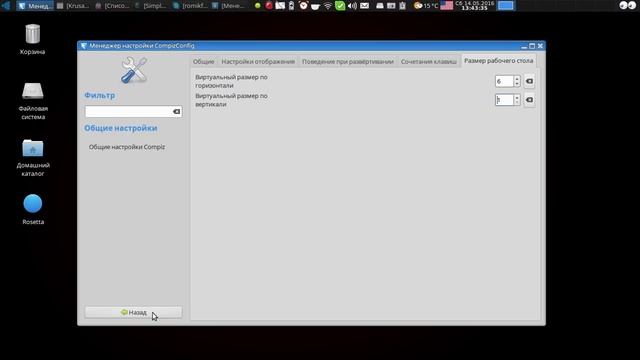Click the CompizConfig wrench and screwdriver logo
This screenshot has height=360, width=640.
[134, 70]
